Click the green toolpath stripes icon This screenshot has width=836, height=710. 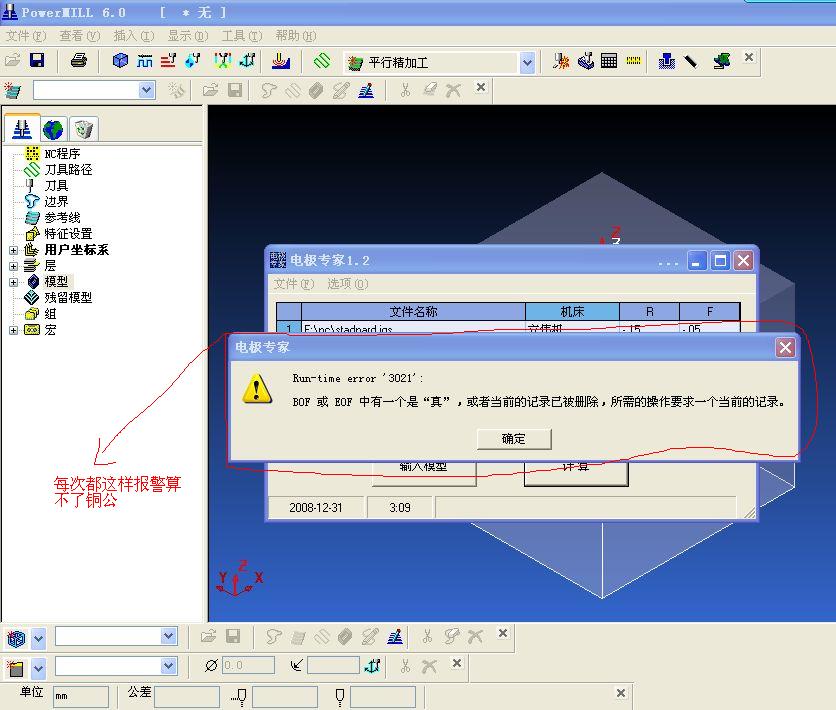click(x=321, y=61)
